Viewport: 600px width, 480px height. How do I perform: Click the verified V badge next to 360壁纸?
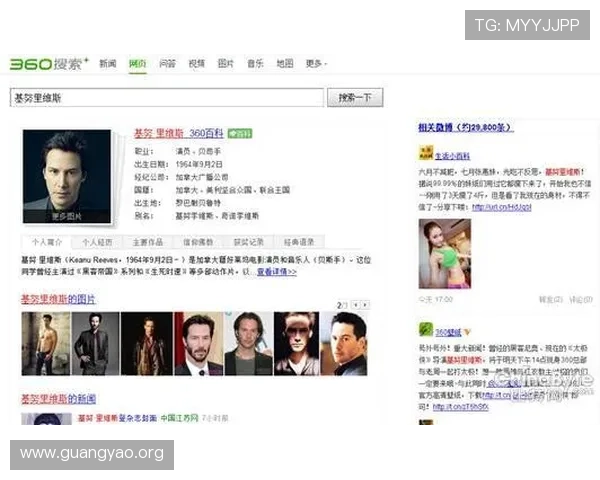click(x=467, y=332)
